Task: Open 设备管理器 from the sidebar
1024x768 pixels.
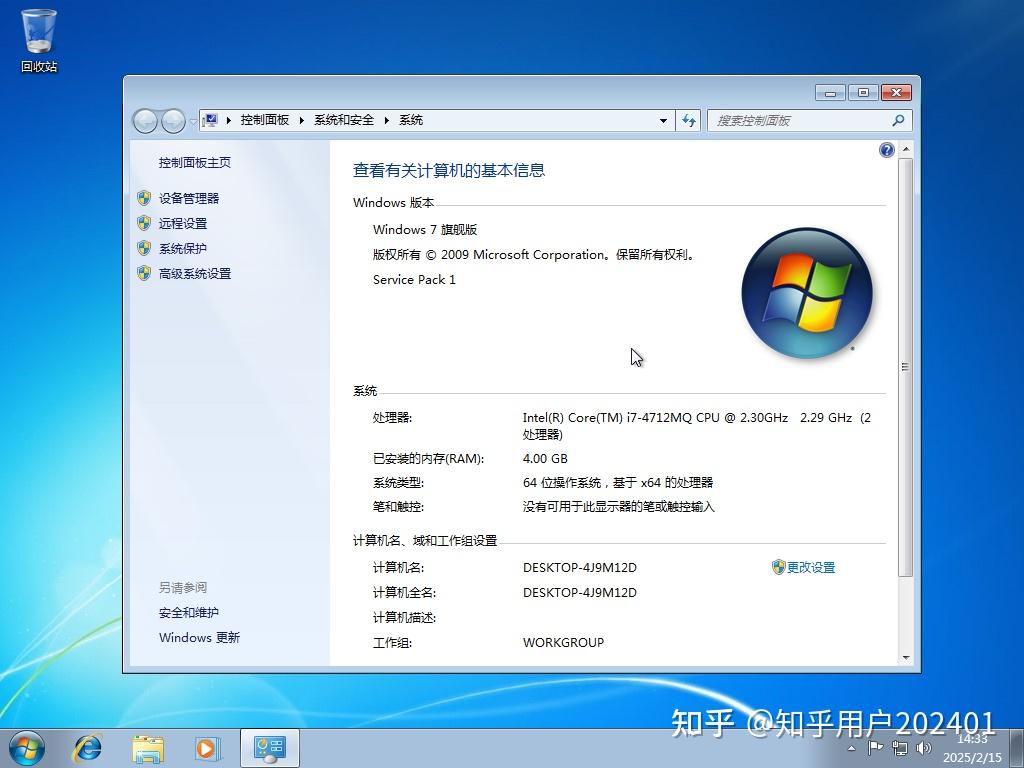Action: click(189, 198)
